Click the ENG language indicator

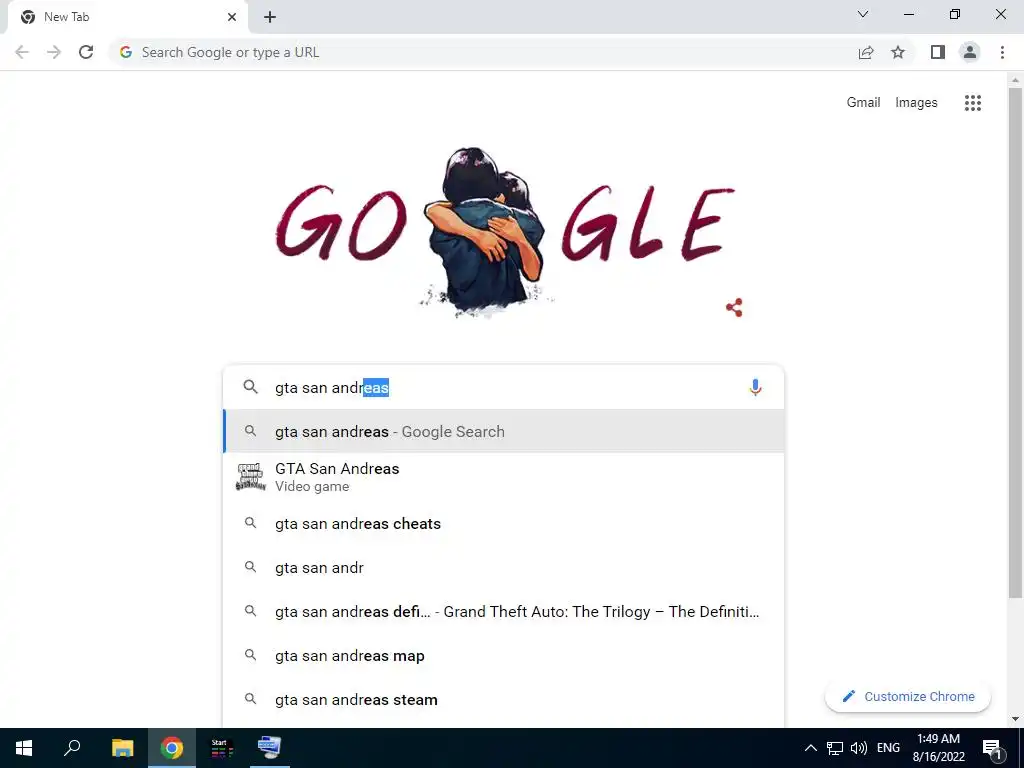(888, 748)
